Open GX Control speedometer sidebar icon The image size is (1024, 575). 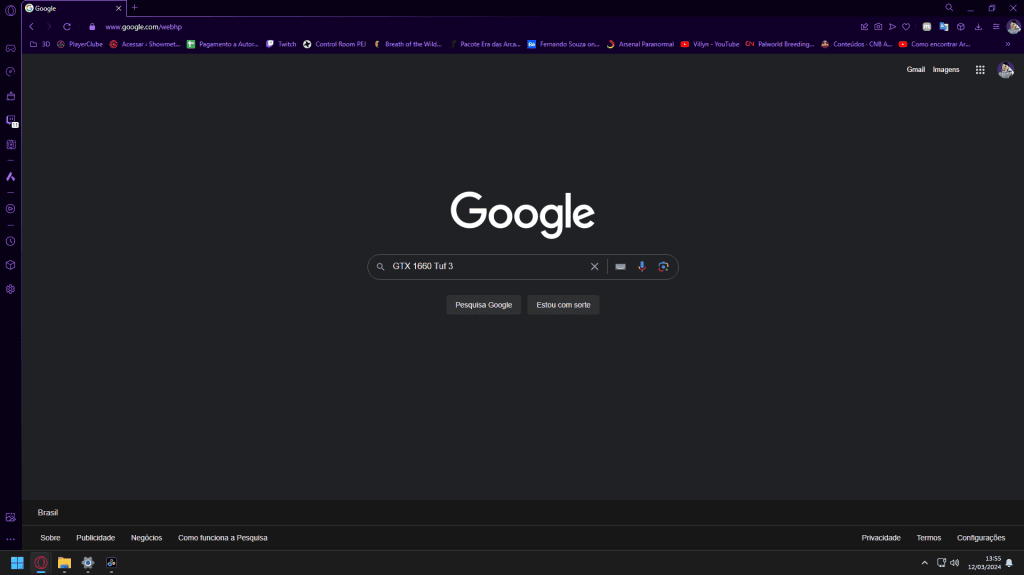pos(10,72)
